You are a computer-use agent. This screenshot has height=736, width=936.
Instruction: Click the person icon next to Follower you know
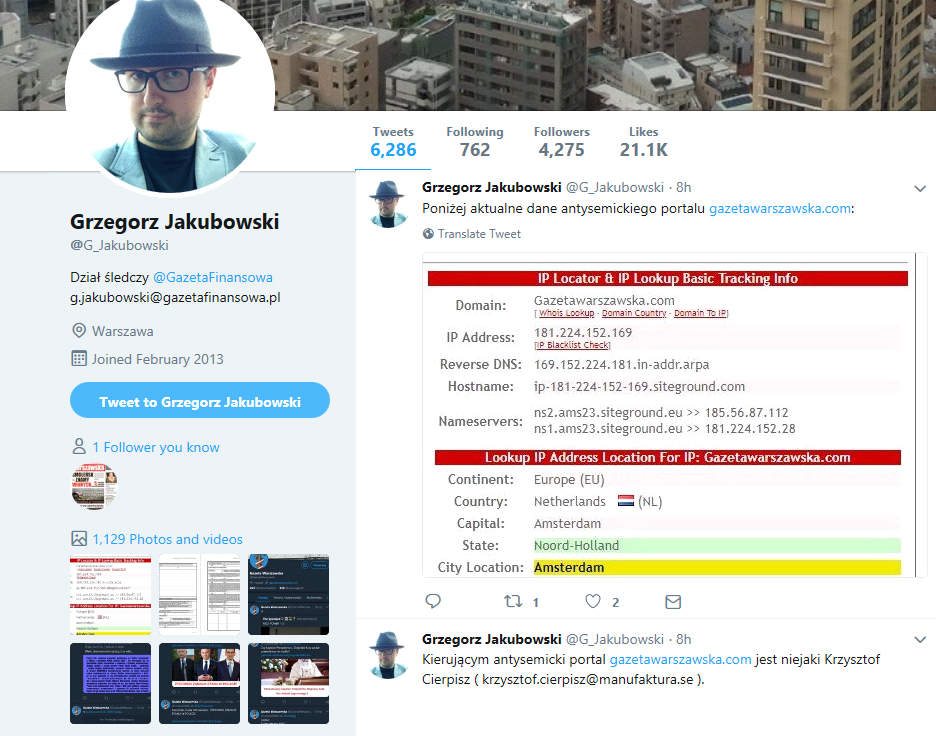(x=79, y=446)
